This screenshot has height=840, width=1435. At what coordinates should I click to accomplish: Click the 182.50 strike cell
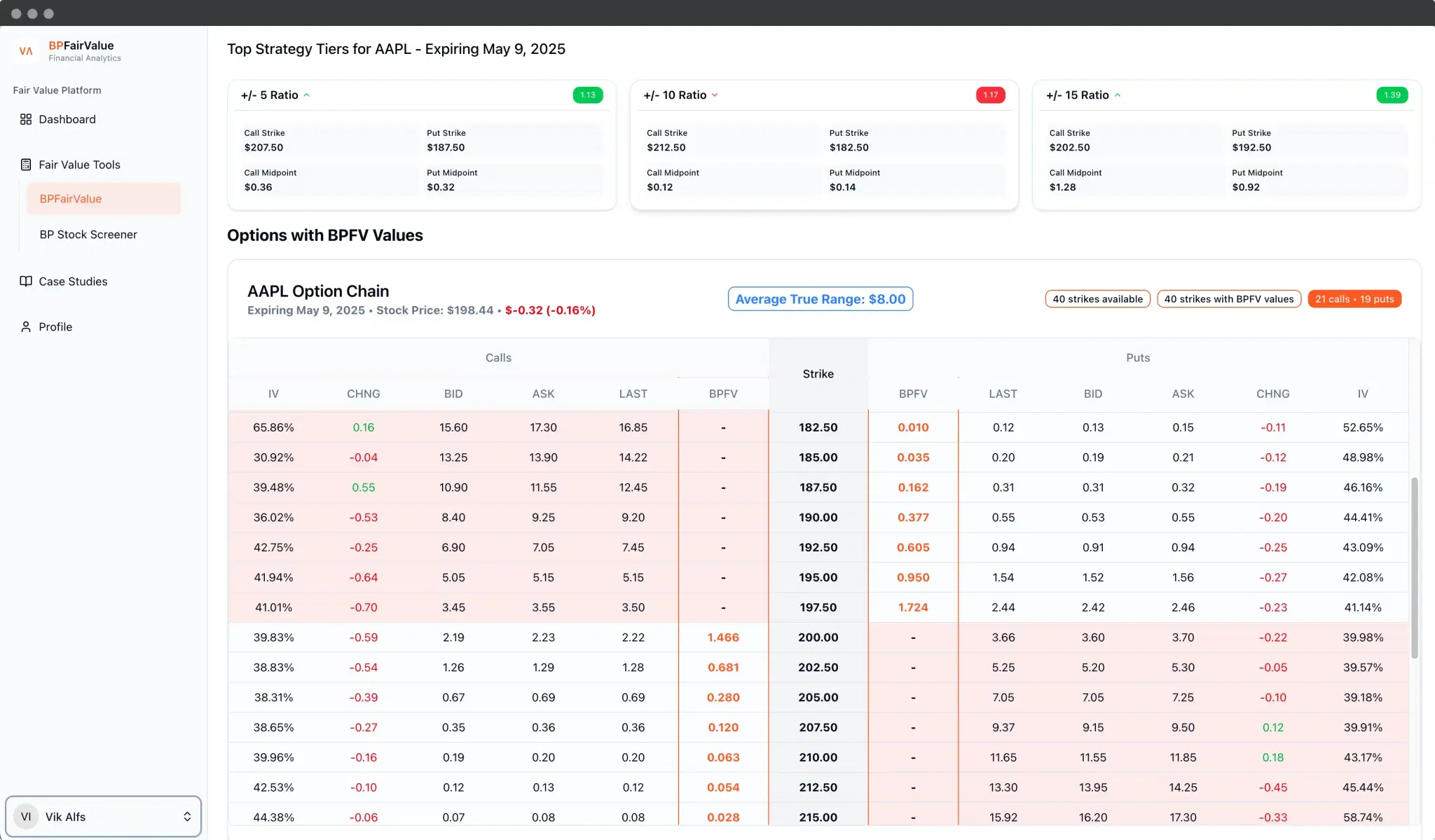click(818, 427)
